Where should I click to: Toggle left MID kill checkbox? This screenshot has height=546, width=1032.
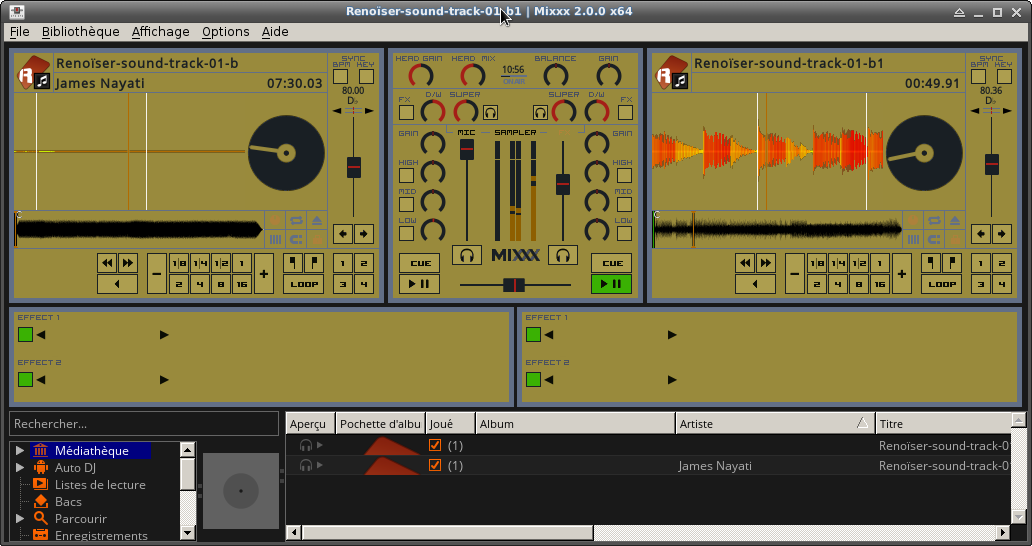[406, 205]
